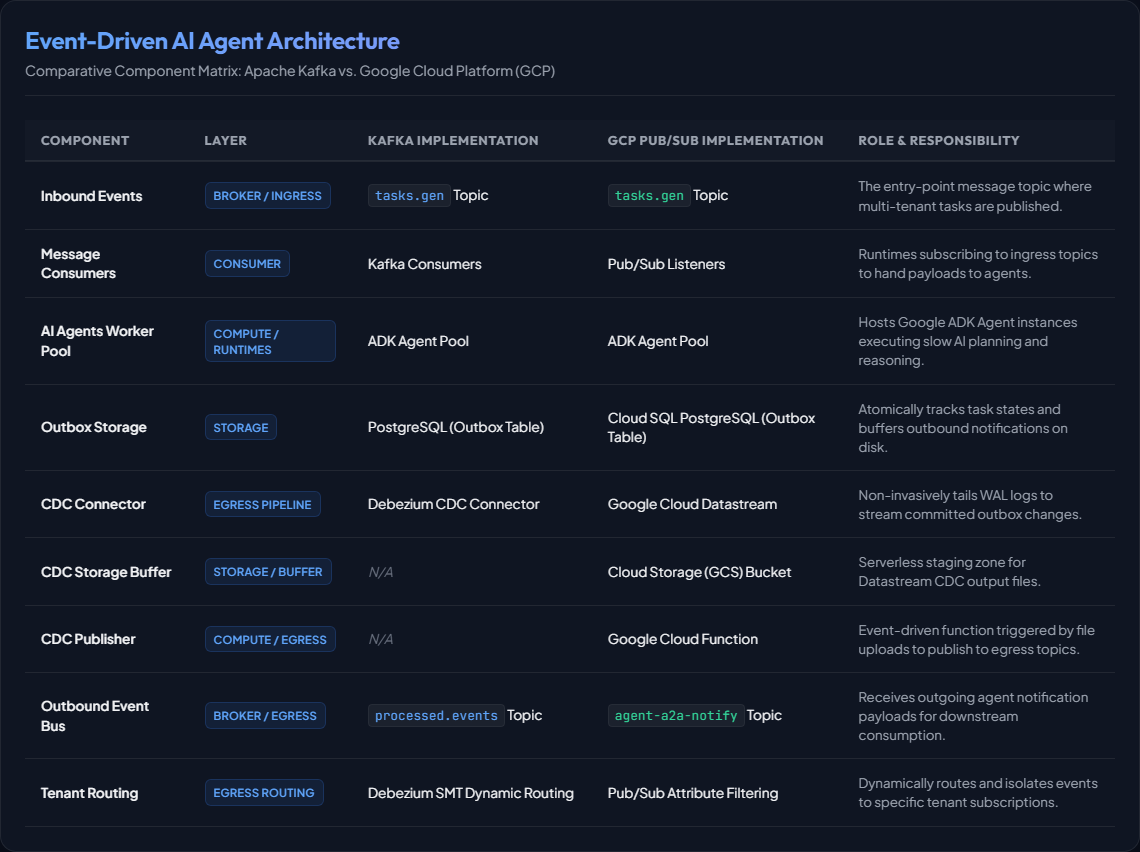The image size is (1140, 852).
Task: Click the 'PostgreSQL (Outbox Table)' Kafka cell
Action: (x=456, y=427)
